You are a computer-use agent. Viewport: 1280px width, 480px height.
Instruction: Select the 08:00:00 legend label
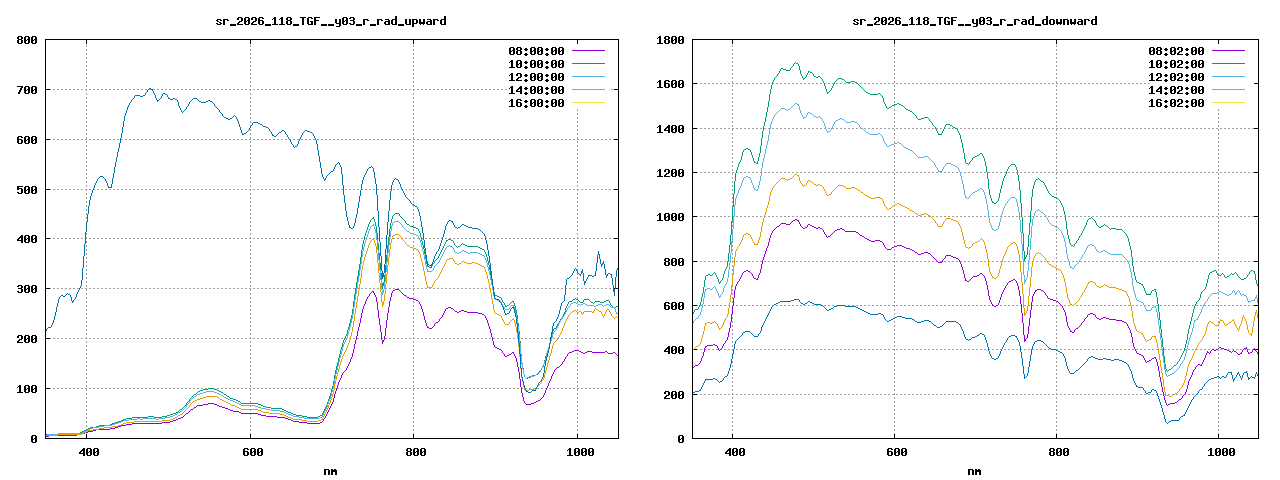point(536,51)
